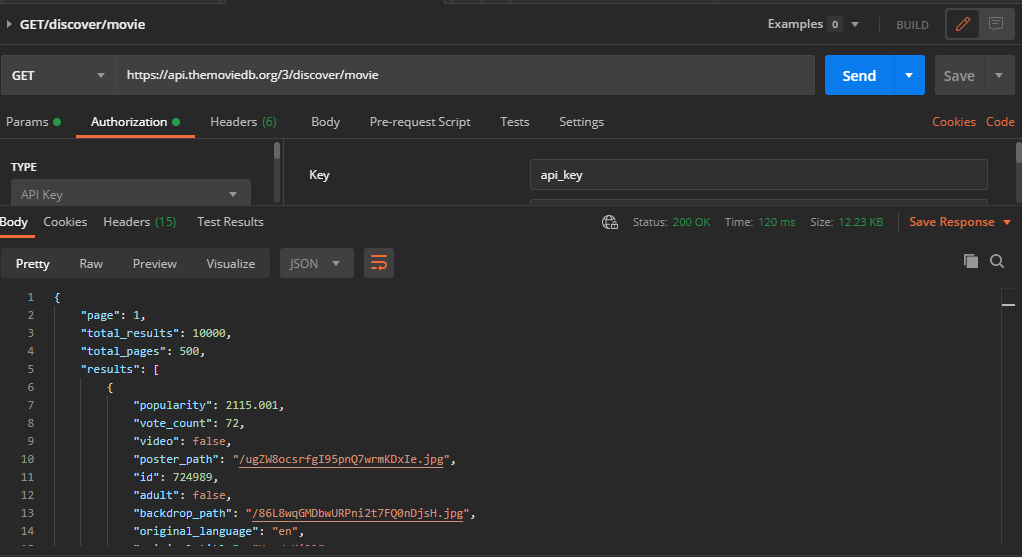Select the Preview view mode
The image size is (1022, 557).
(154, 263)
